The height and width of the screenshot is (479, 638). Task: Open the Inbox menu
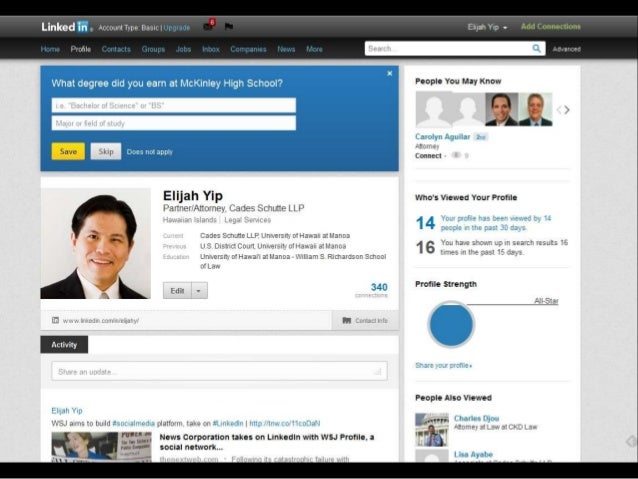coord(211,49)
